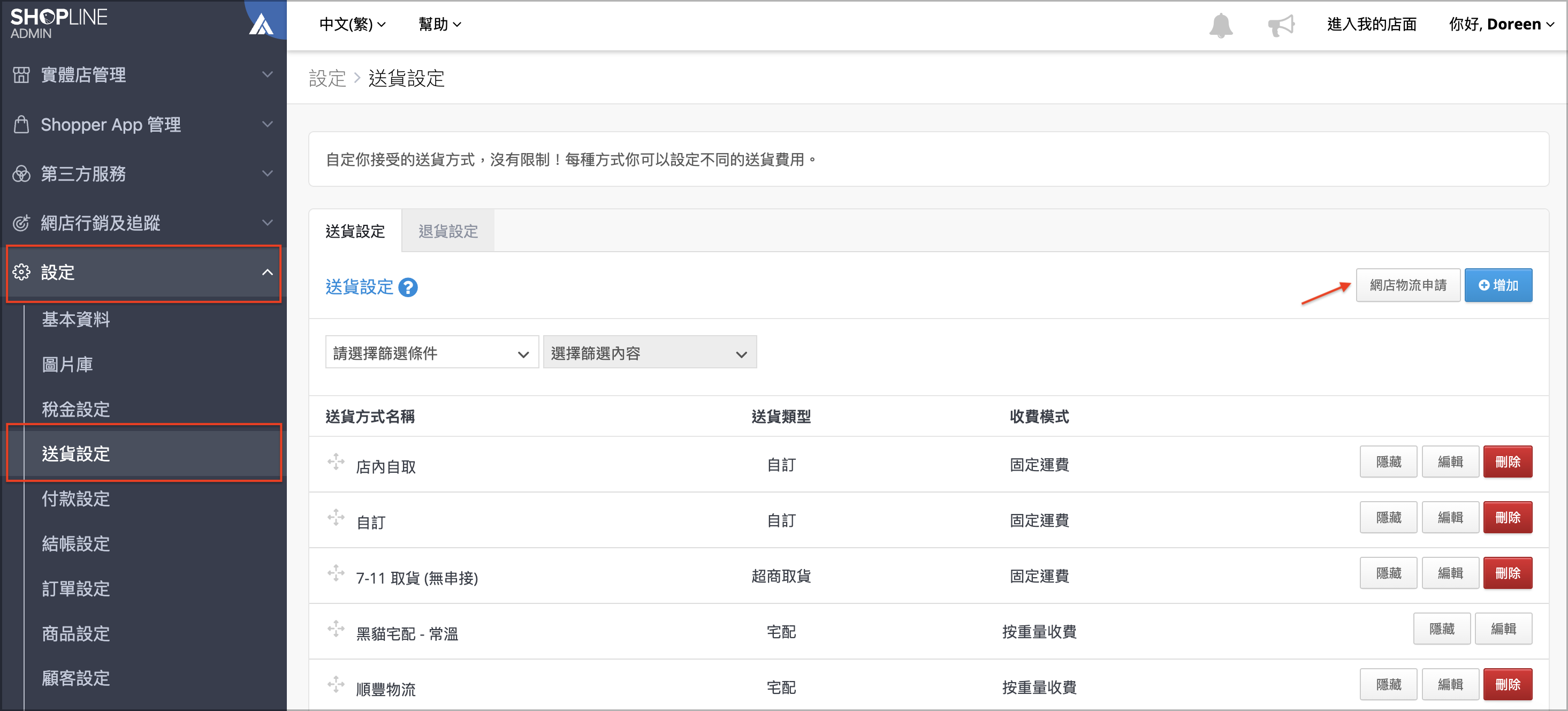Click the 收費模式 column header

pyautogui.click(x=1039, y=417)
